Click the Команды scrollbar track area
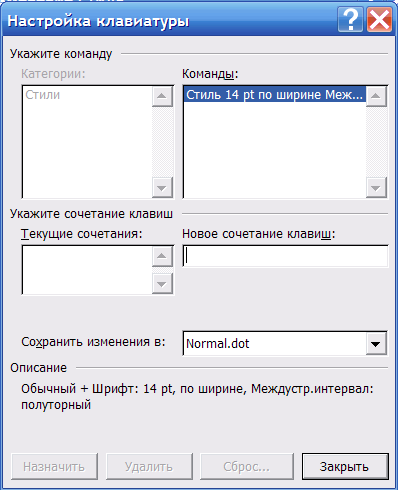This screenshot has height=490, width=398. point(376,142)
